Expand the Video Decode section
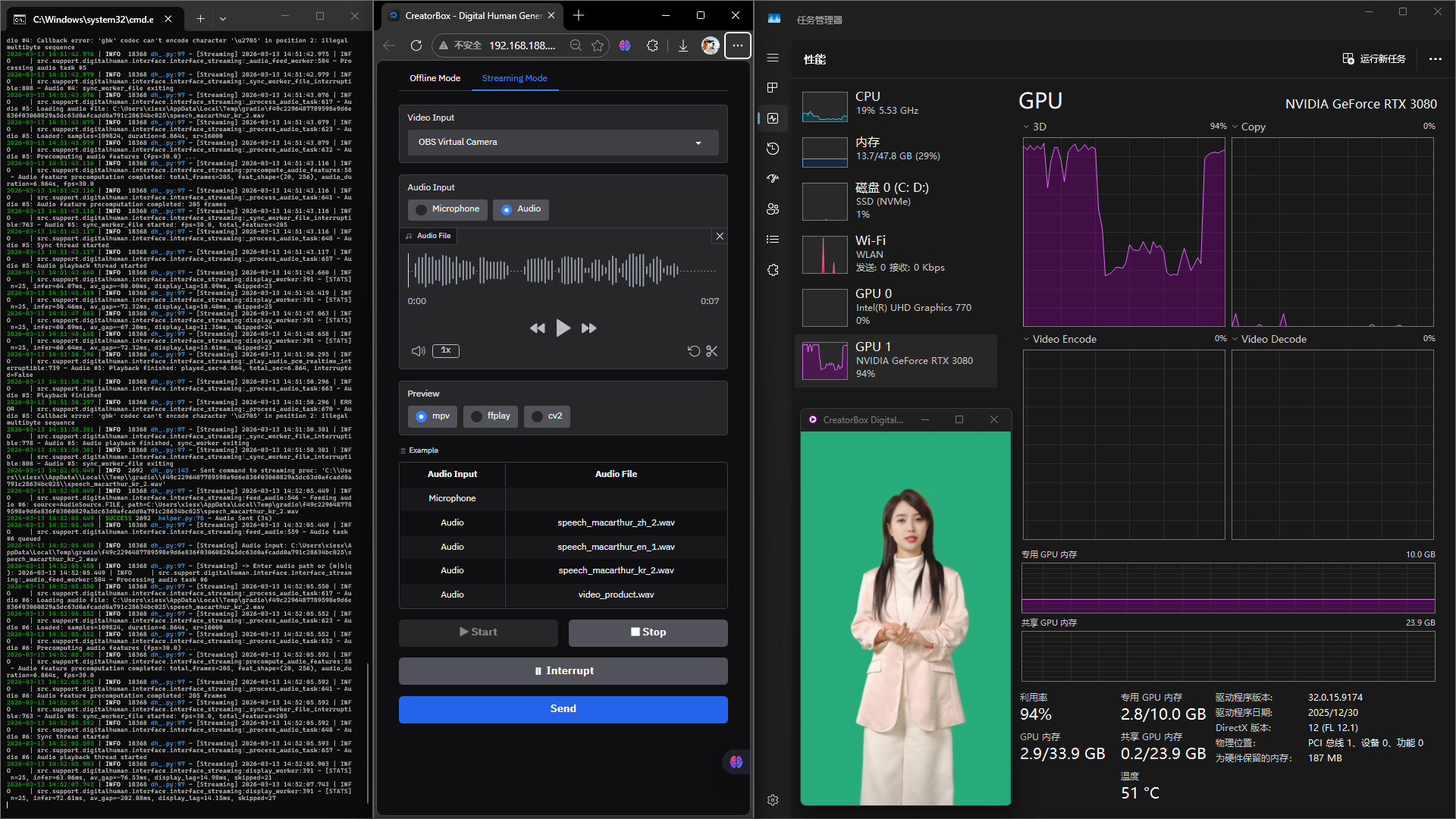Screen dimensions: 1456x819 pos(1234,339)
